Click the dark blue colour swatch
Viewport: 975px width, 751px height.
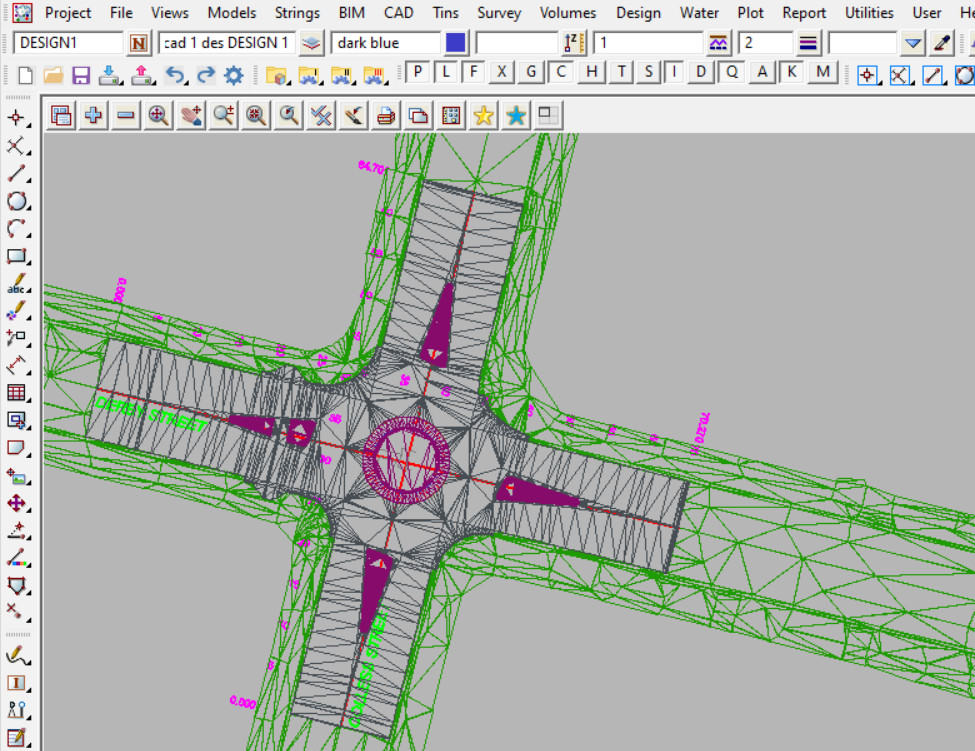click(456, 43)
